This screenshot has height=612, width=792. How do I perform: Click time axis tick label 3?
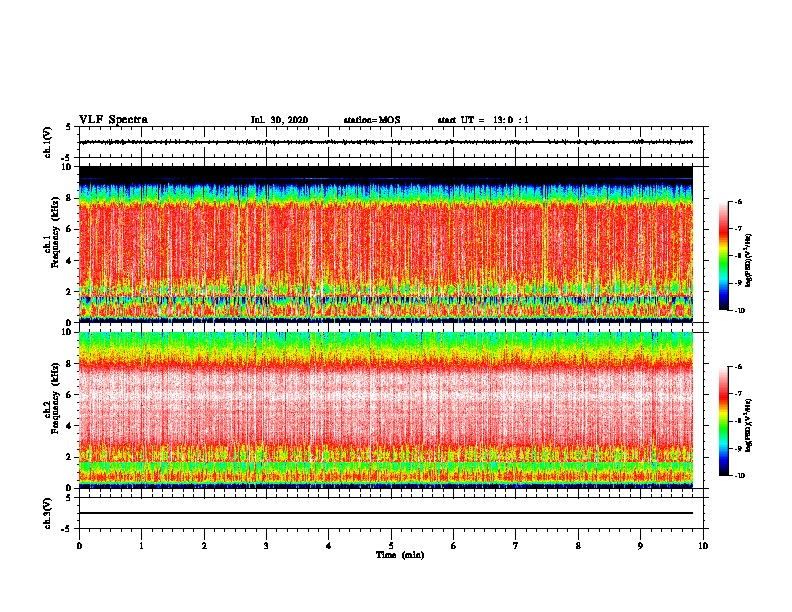[266, 546]
